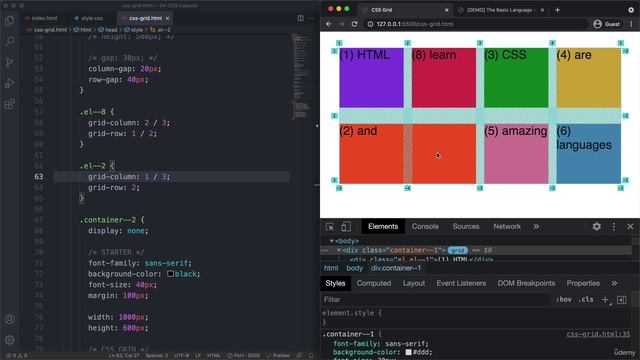Switch to the style.css editor tab
This screenshot has width=640, height=360.
(89, 18)
